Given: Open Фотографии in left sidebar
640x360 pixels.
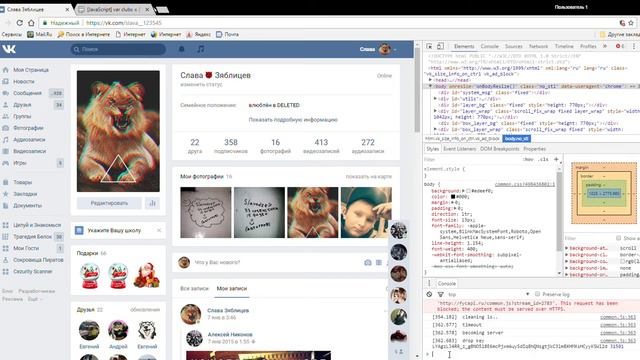Looking at the screenshot, I should click(28, 128).
